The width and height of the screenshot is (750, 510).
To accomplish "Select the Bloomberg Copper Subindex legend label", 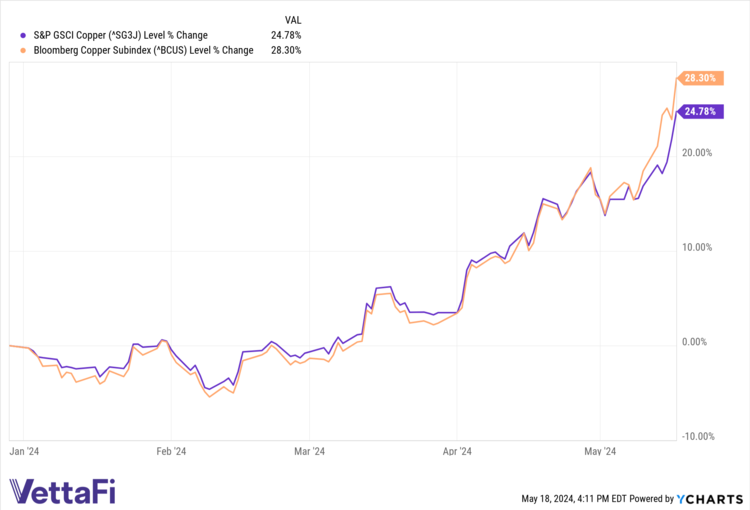I will click(133, 49).
